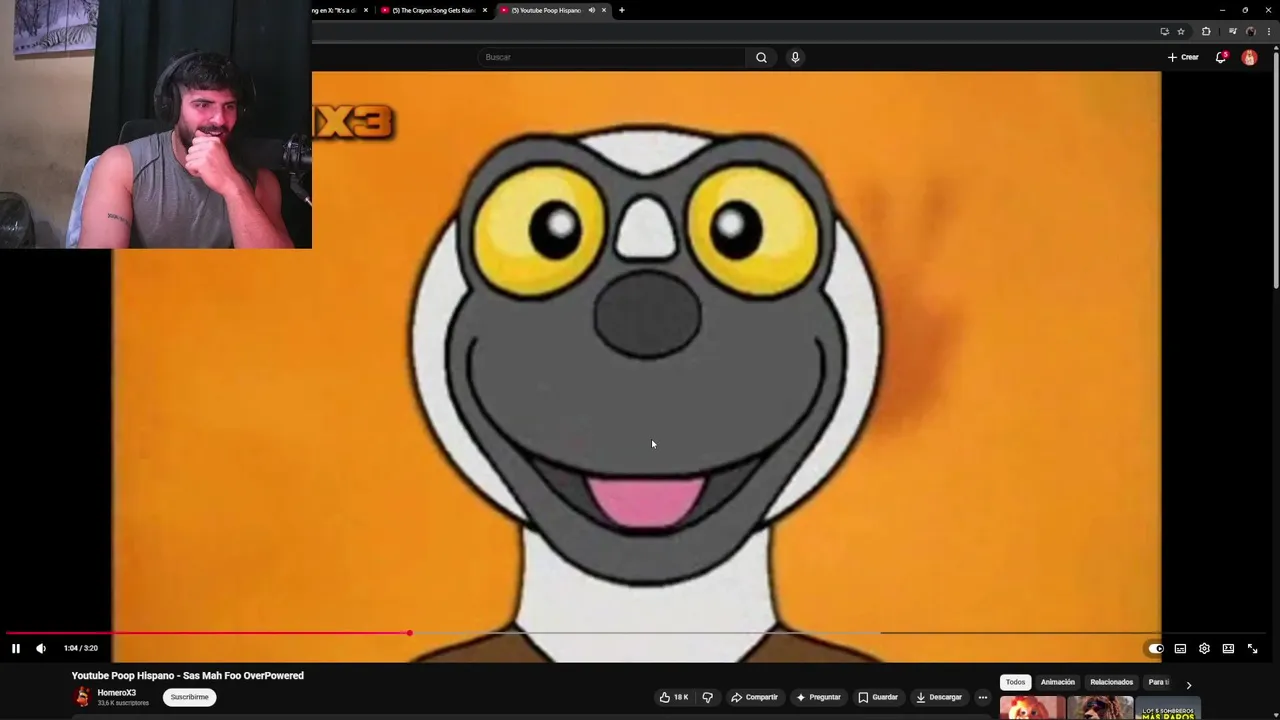1280x720 pixels.
Task: Open the three-dot more actions menu
Action: pos(983,697)
